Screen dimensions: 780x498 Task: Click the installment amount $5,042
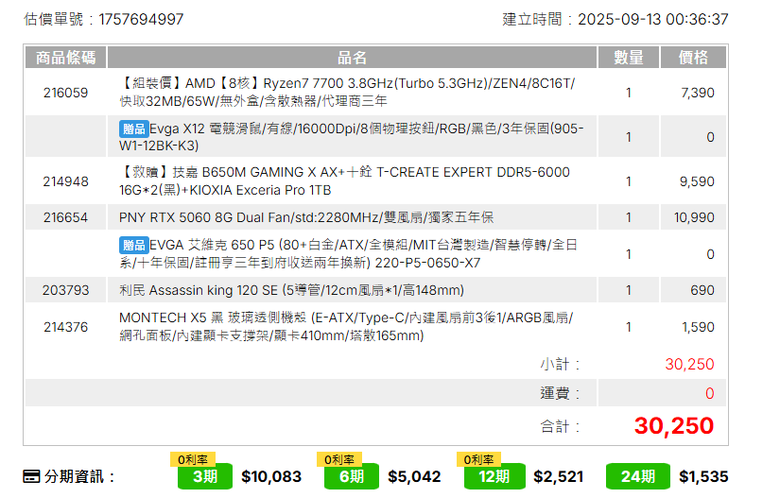[x=414, y=477]
